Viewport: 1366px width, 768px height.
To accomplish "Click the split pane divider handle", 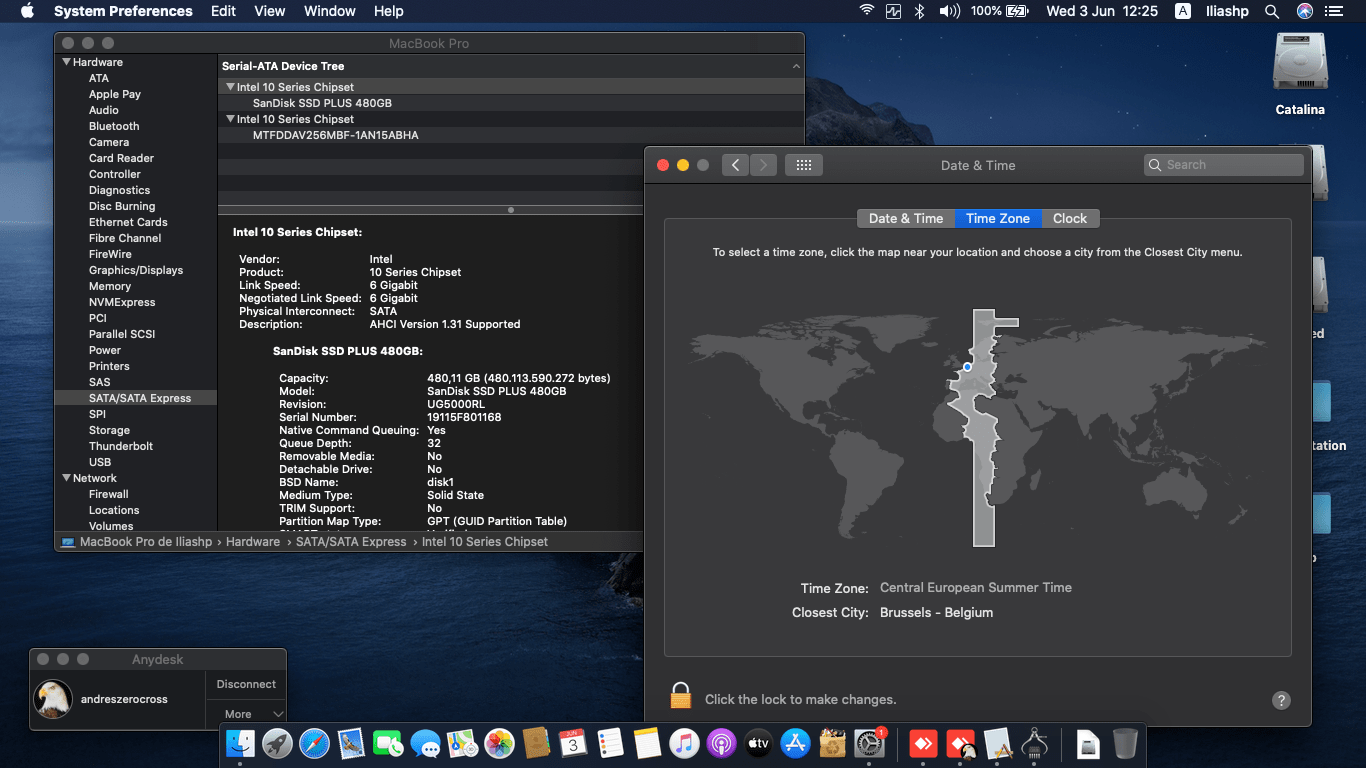I will [x=511, y=210].
